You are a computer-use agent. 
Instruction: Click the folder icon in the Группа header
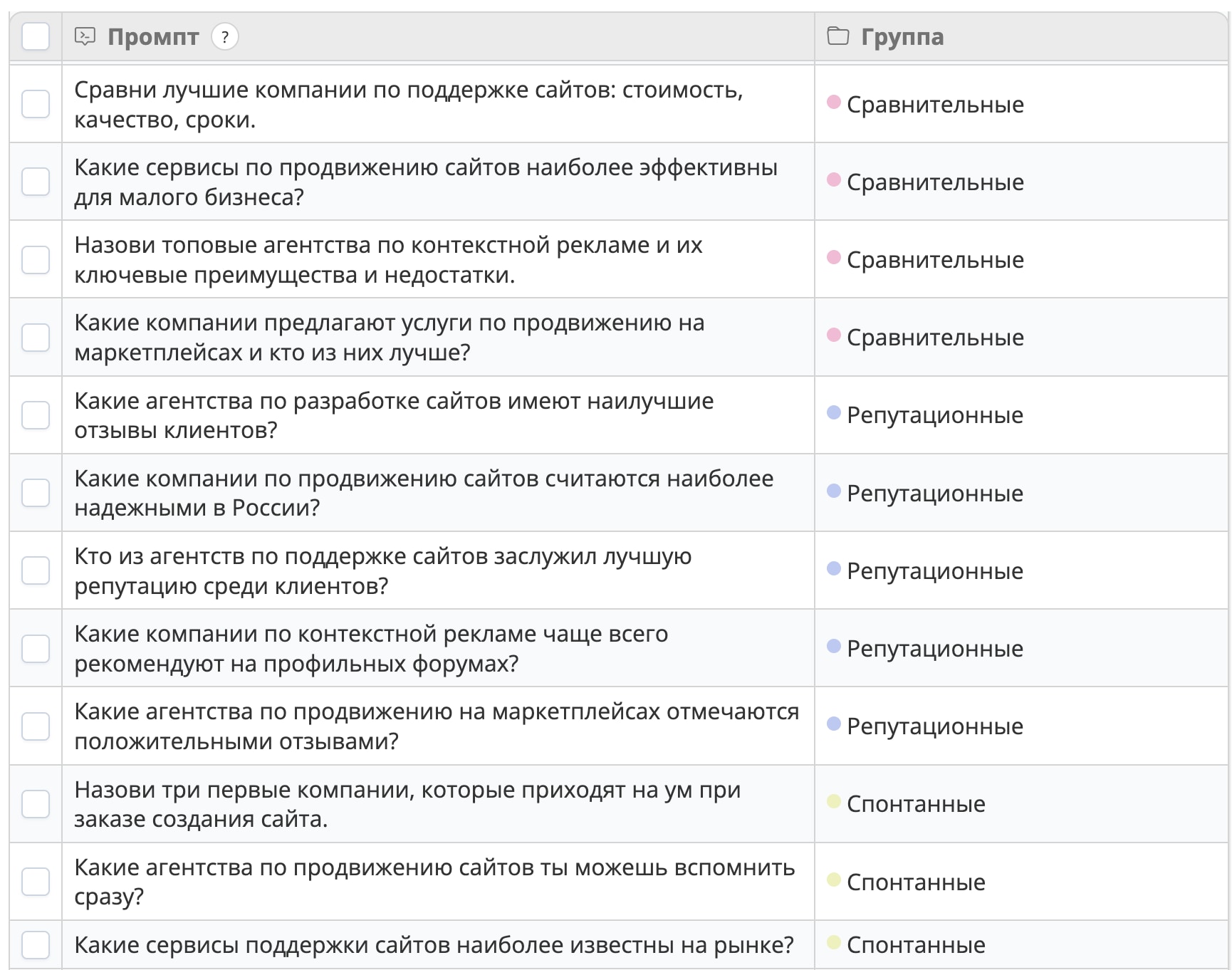pyautogui.click(x=838, y=36)
